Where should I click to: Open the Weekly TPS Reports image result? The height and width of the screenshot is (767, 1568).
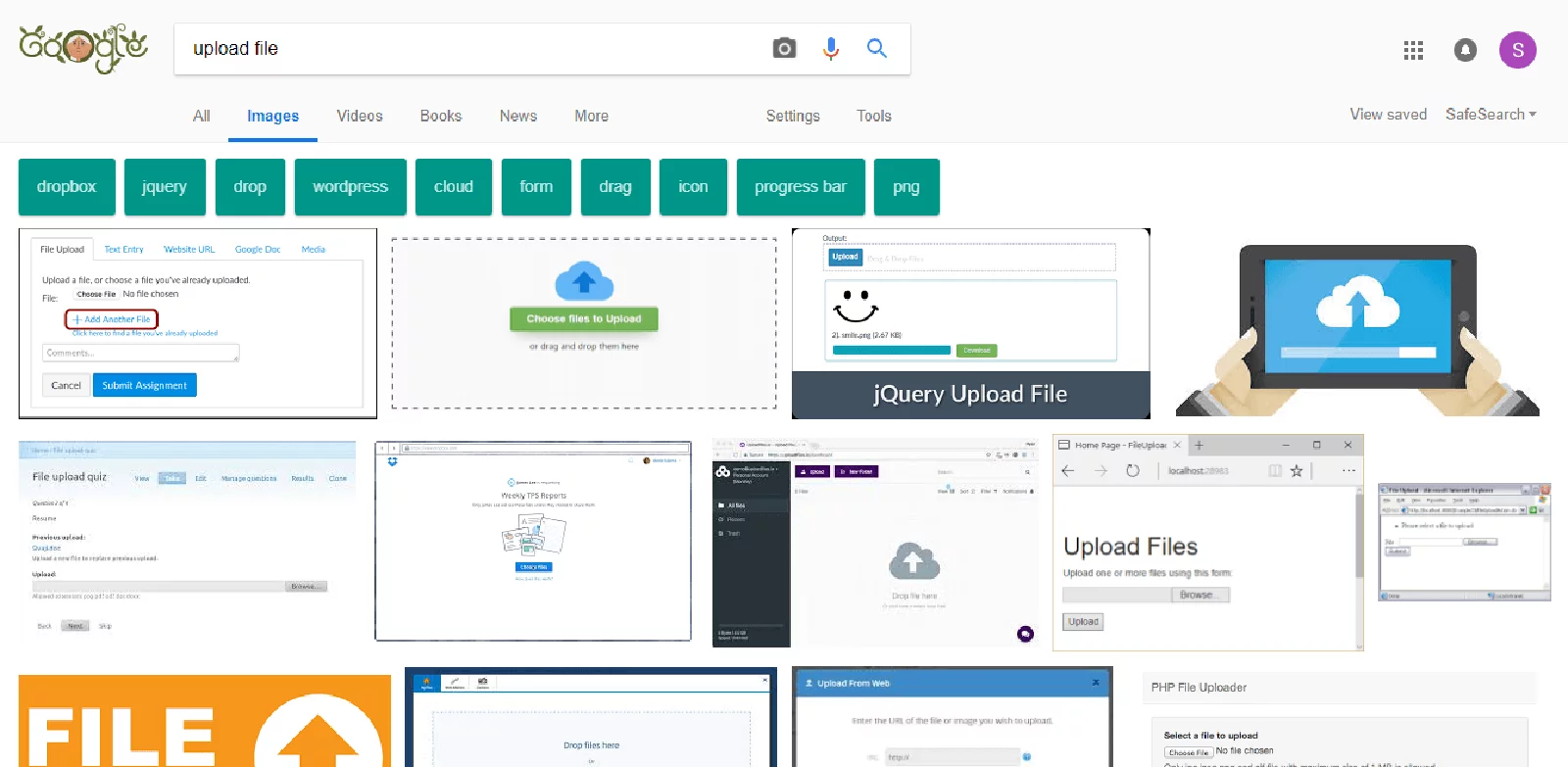click(533, 541)
